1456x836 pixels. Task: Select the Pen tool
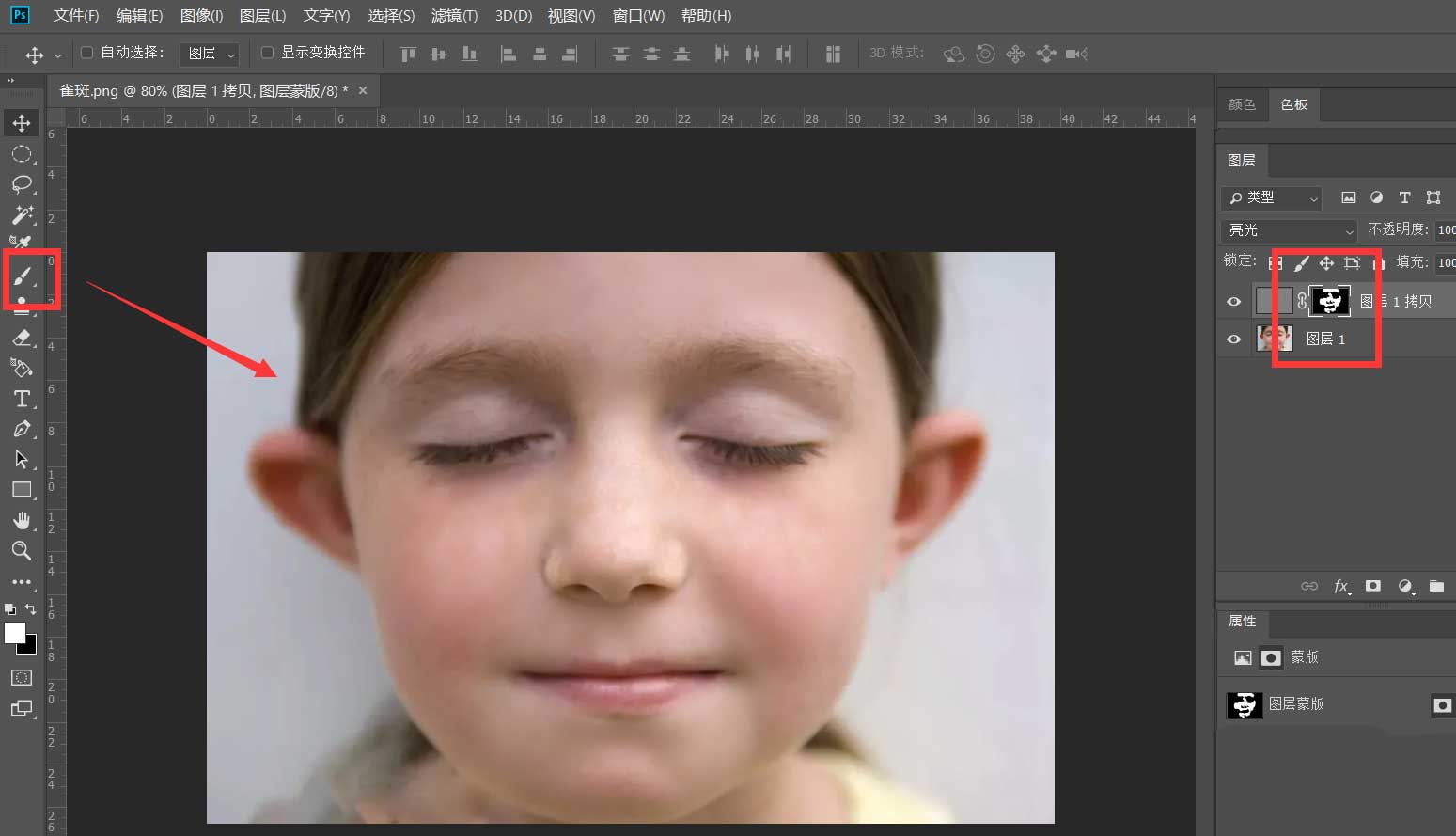click(22, 429)
